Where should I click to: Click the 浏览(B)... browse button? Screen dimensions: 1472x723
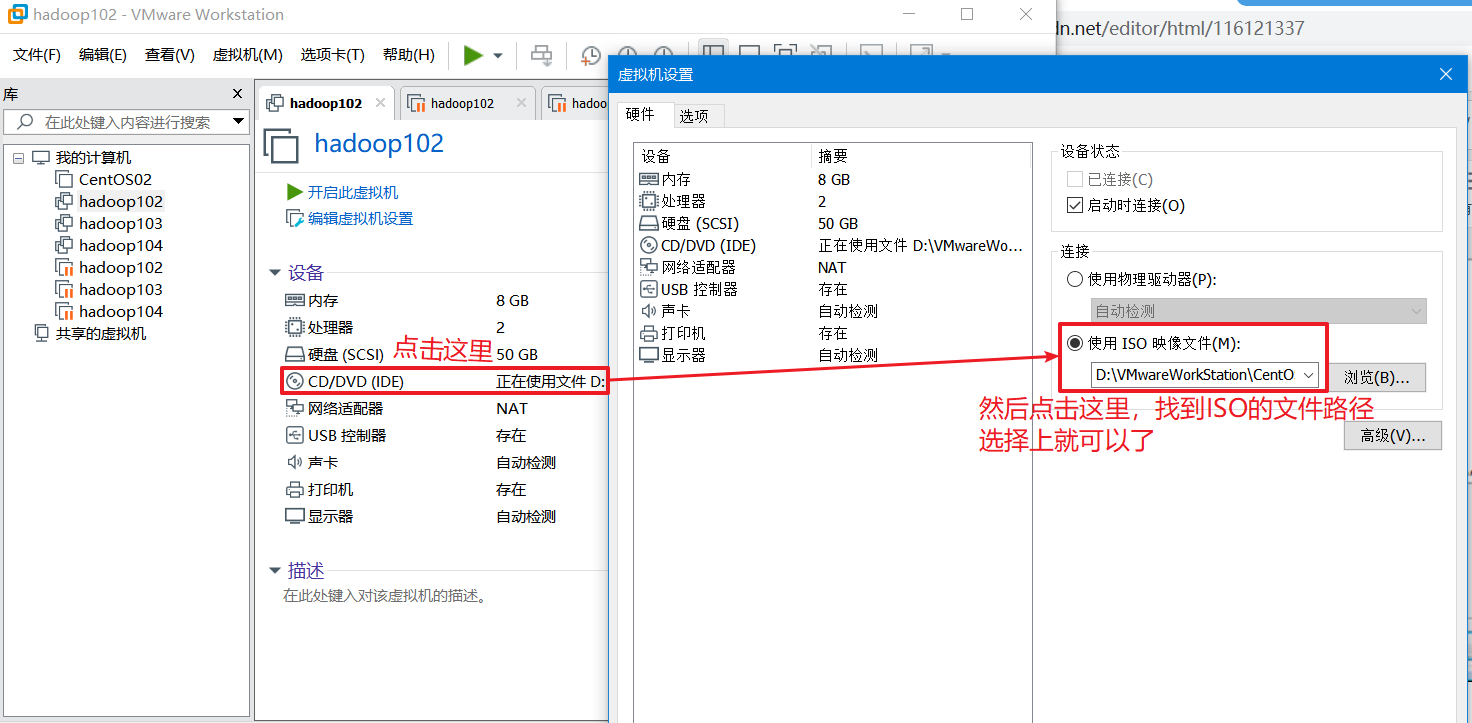[1376, 377]
